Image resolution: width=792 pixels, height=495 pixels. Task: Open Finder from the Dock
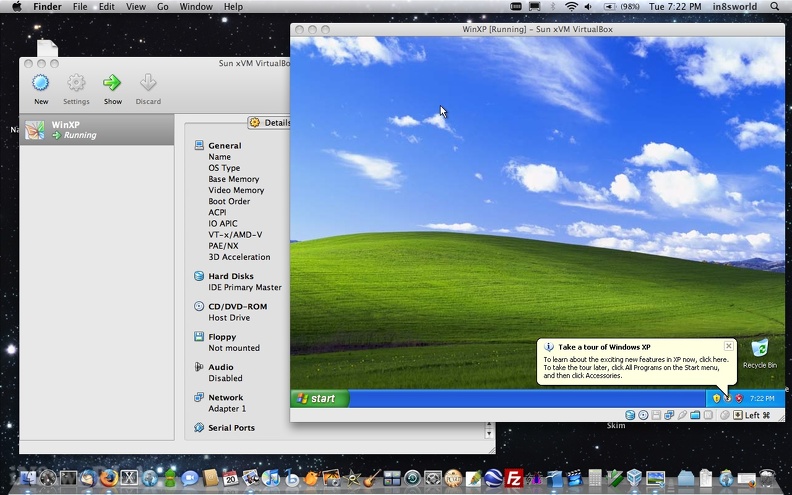[x=28, y=477]
